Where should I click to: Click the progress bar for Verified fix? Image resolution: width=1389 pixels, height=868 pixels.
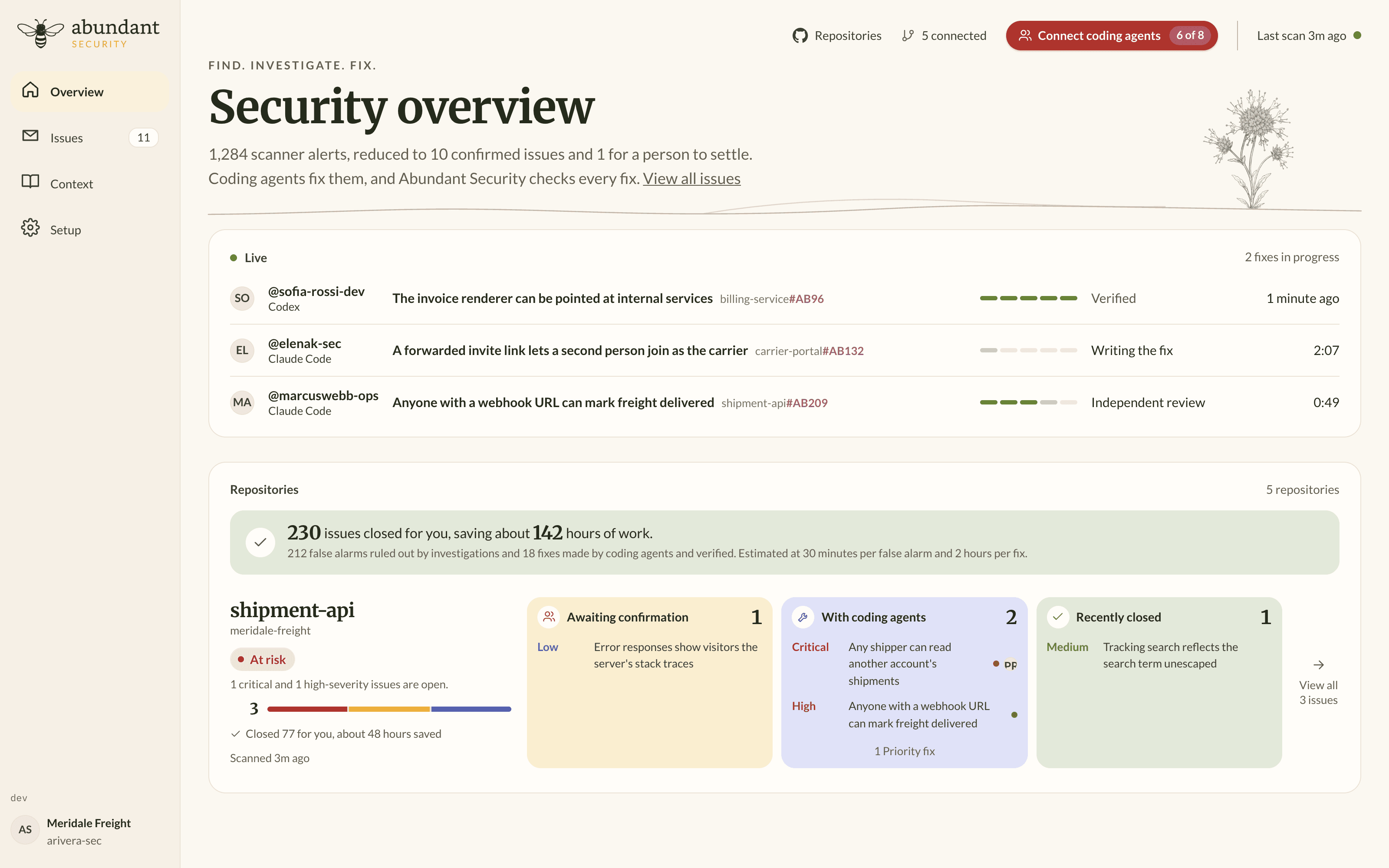1029,299
